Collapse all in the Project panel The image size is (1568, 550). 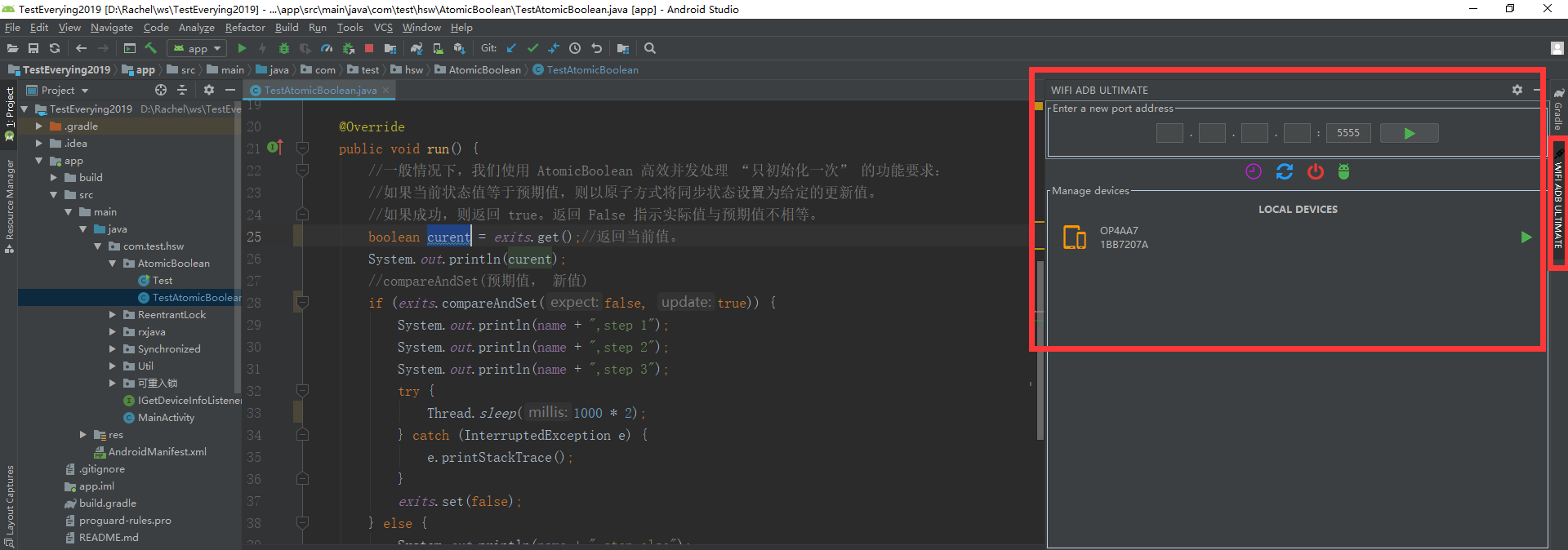click(182, 90)
